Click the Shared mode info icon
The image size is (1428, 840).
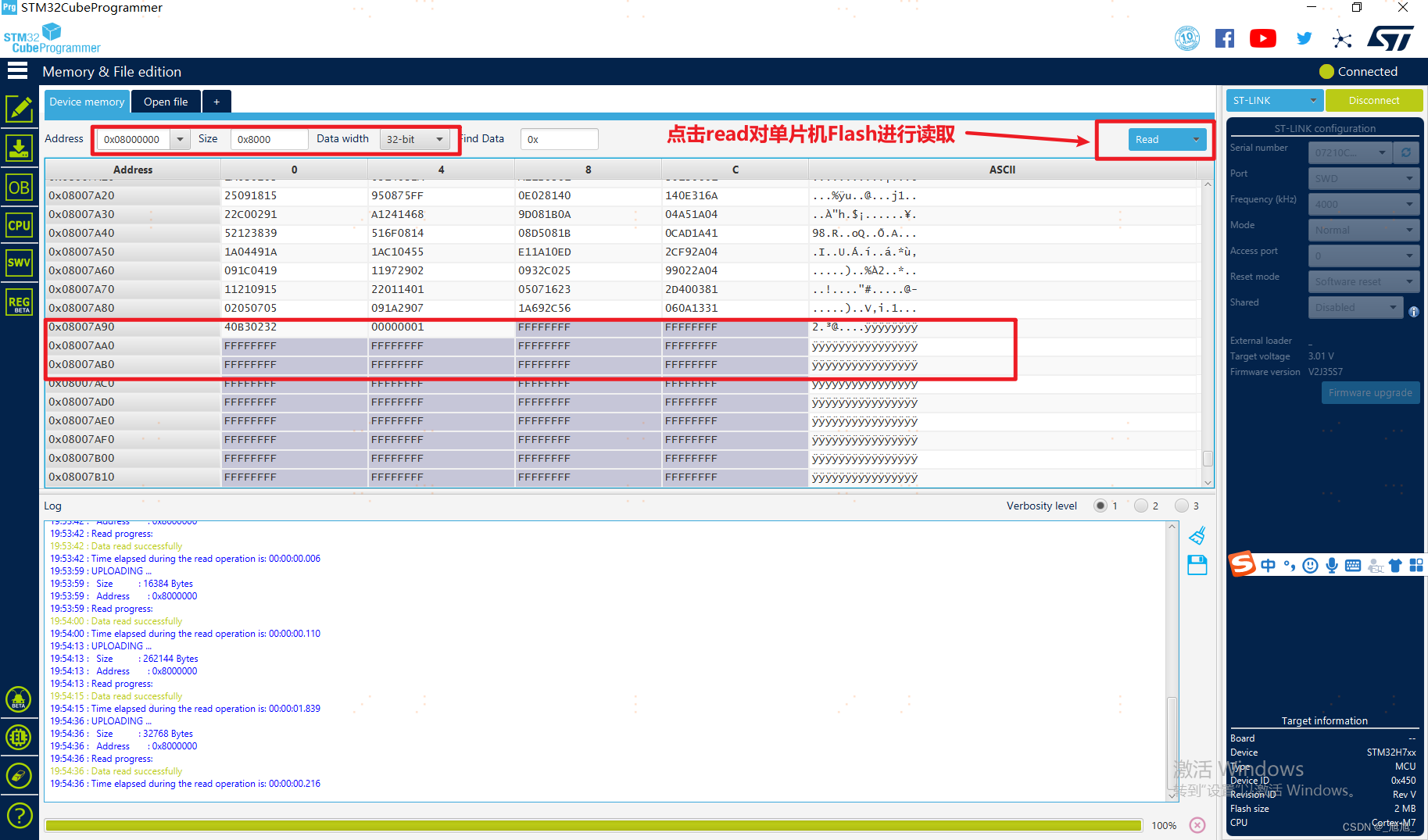click(x=1413, y=312)
